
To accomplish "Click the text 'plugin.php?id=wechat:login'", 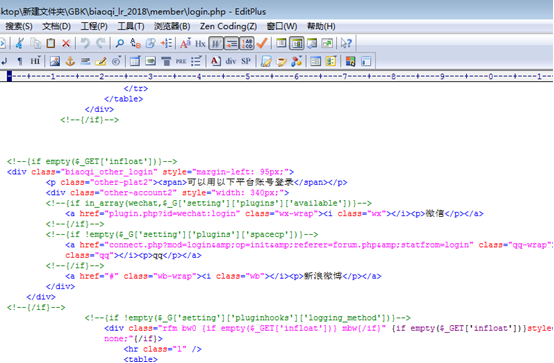I will click(x=172, y=214).
